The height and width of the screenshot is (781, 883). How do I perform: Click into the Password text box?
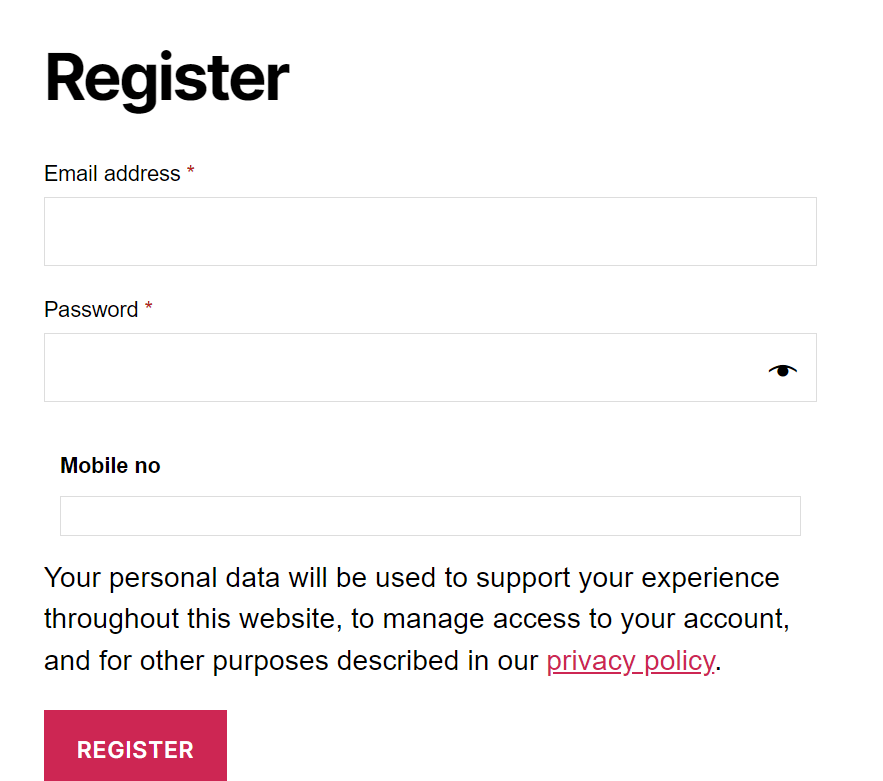point(430,367)
